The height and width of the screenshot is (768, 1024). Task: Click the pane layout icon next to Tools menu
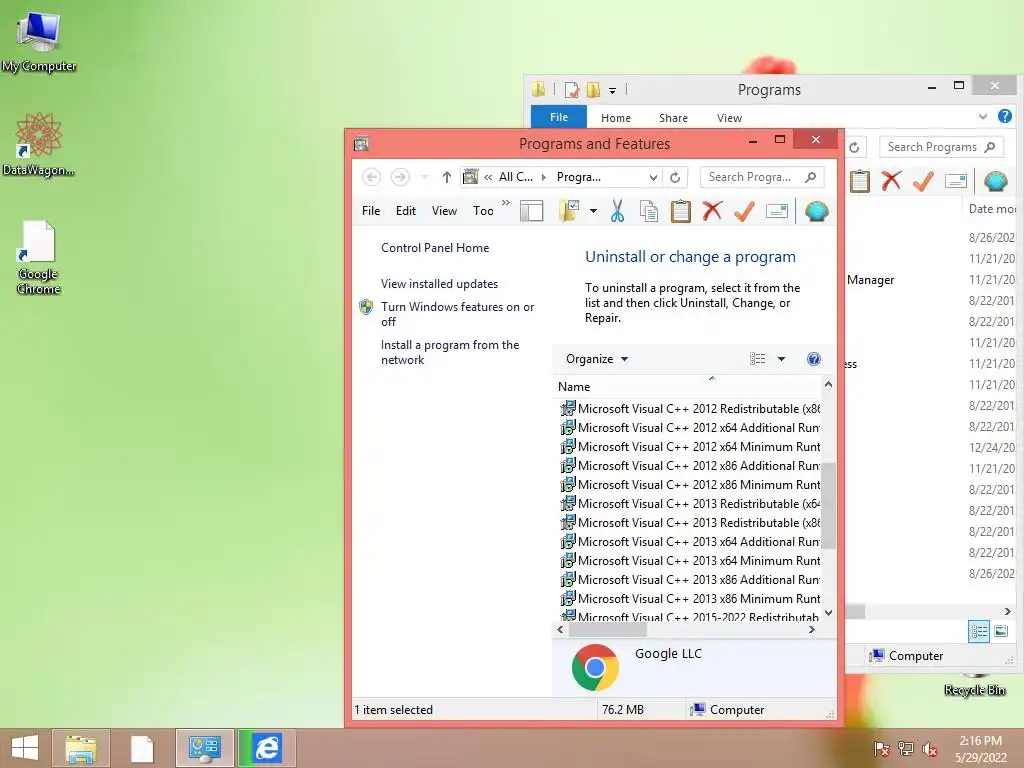(532, 211)
